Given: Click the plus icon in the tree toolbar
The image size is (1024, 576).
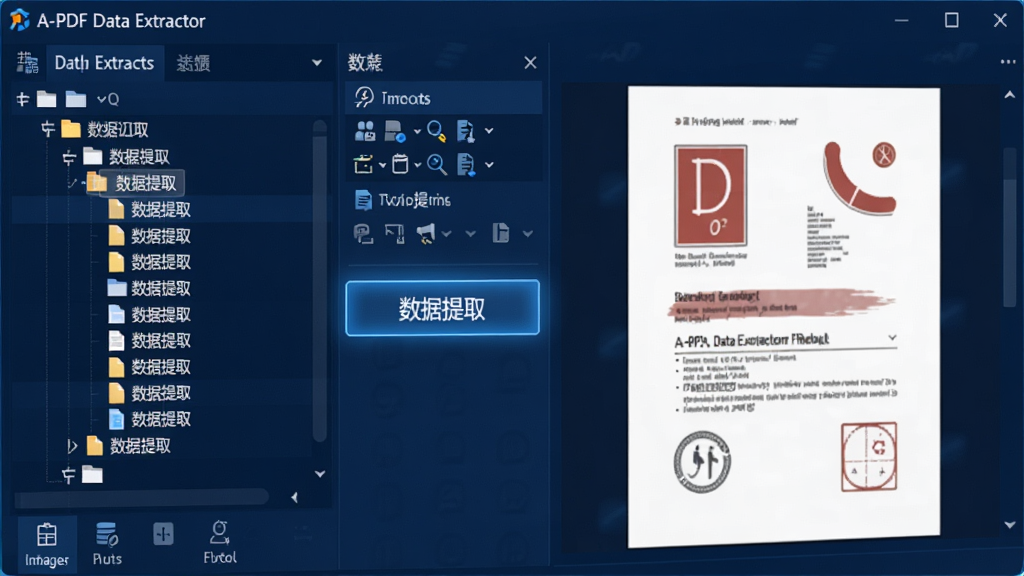Looking at the screenshot, I should (23, 99).
